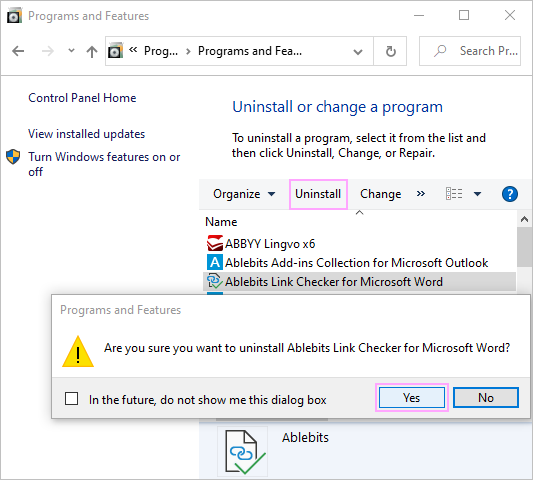
Task: Open the view options dropdown arrow
Action: [x=477, y=194]
